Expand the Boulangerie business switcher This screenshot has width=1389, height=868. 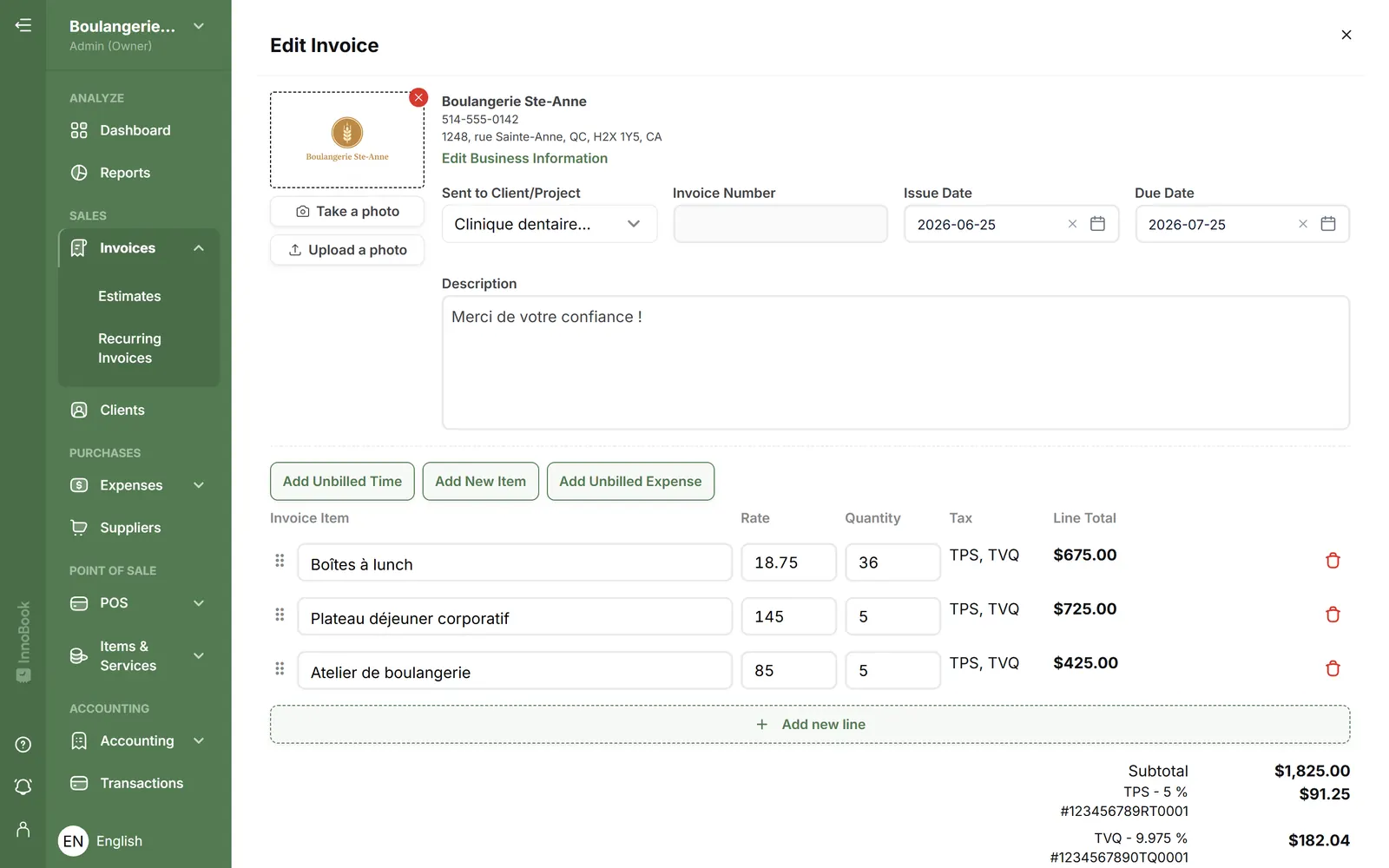[199, 26]
